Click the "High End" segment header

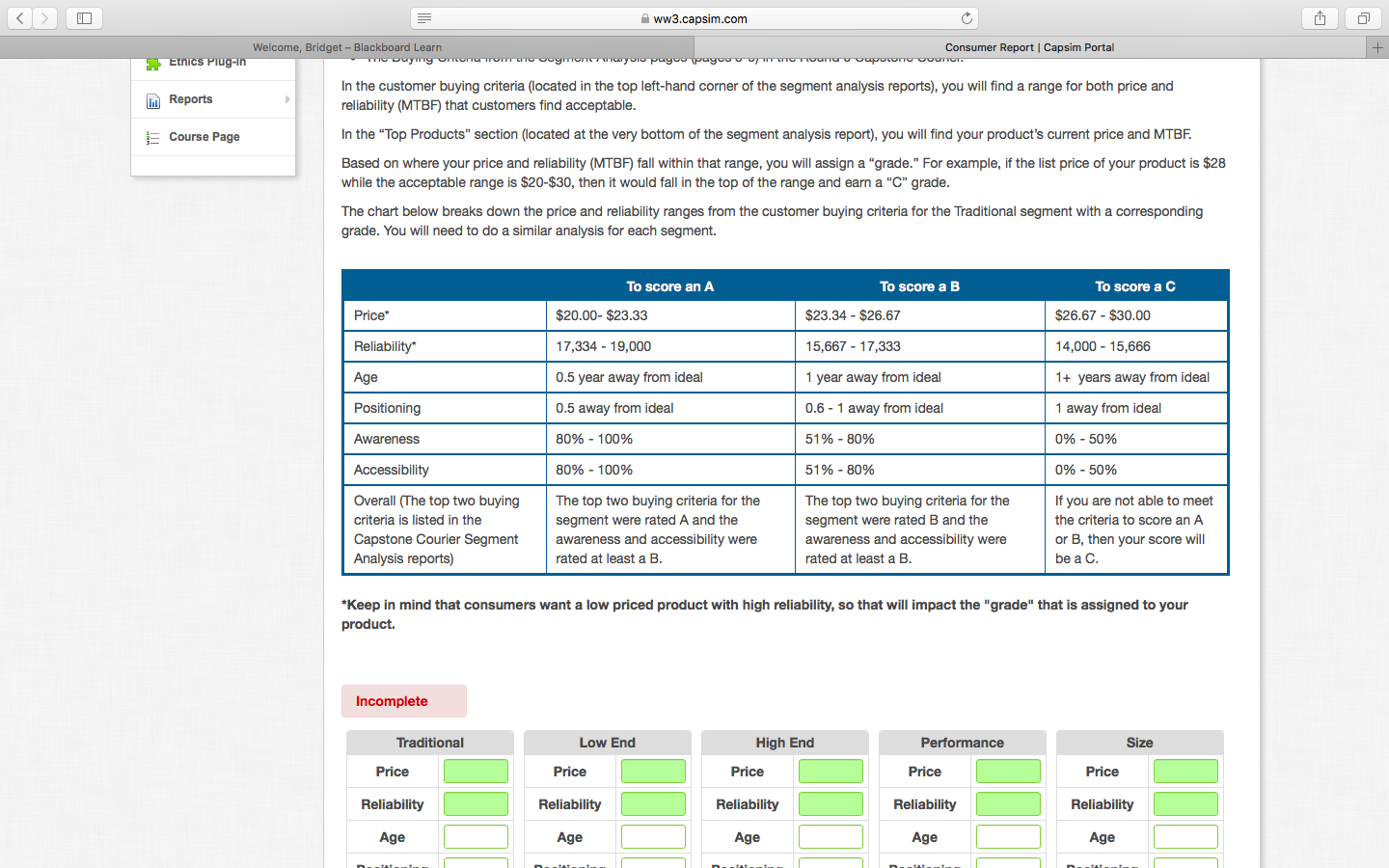click(785, 743)
